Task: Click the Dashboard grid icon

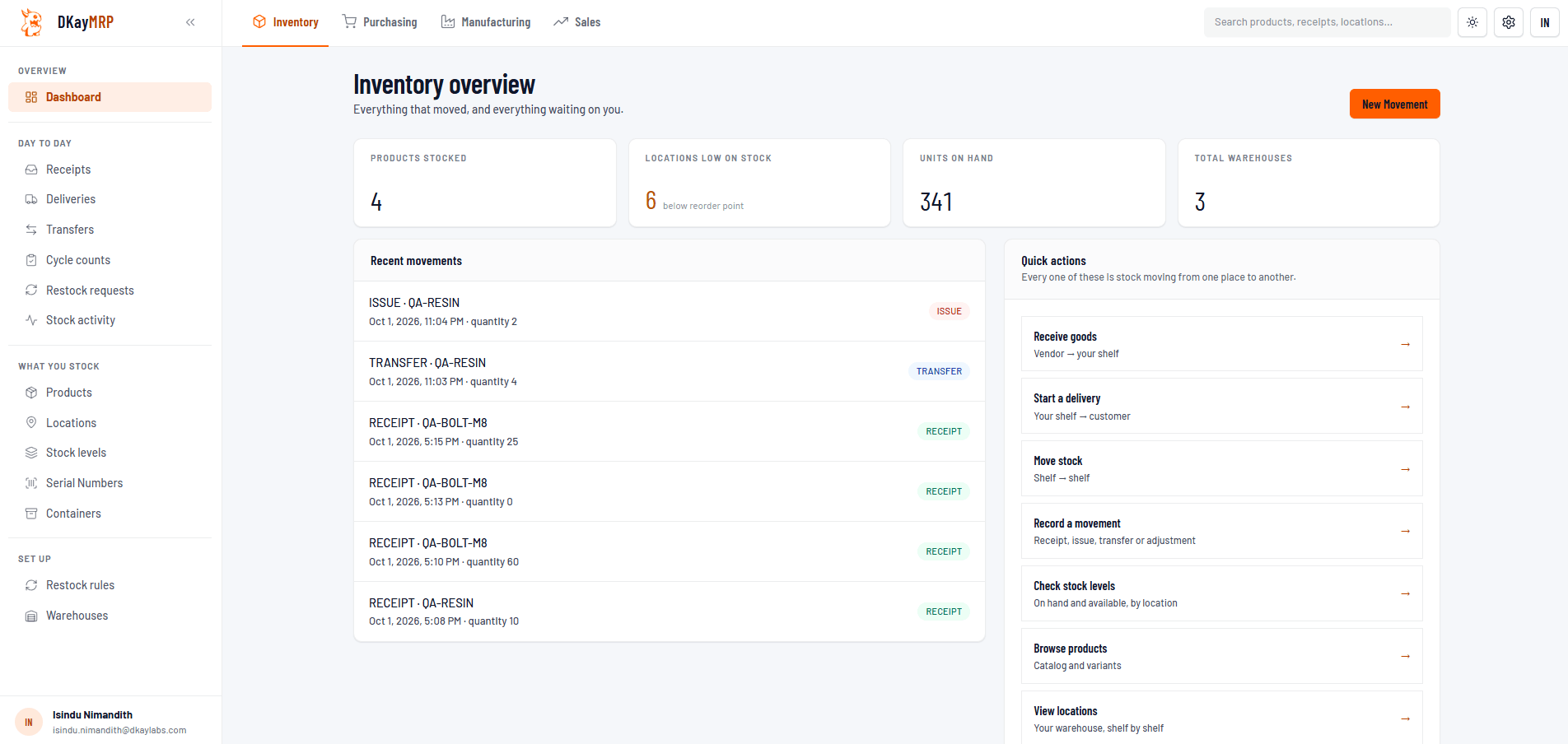Action: [x=31, y=97]
